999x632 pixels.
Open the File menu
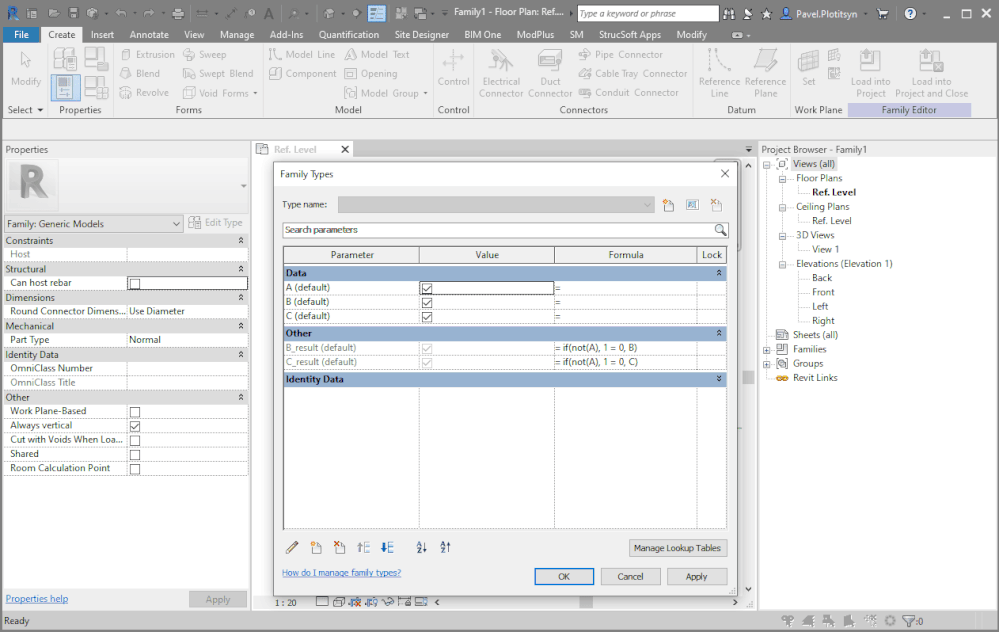22,34
